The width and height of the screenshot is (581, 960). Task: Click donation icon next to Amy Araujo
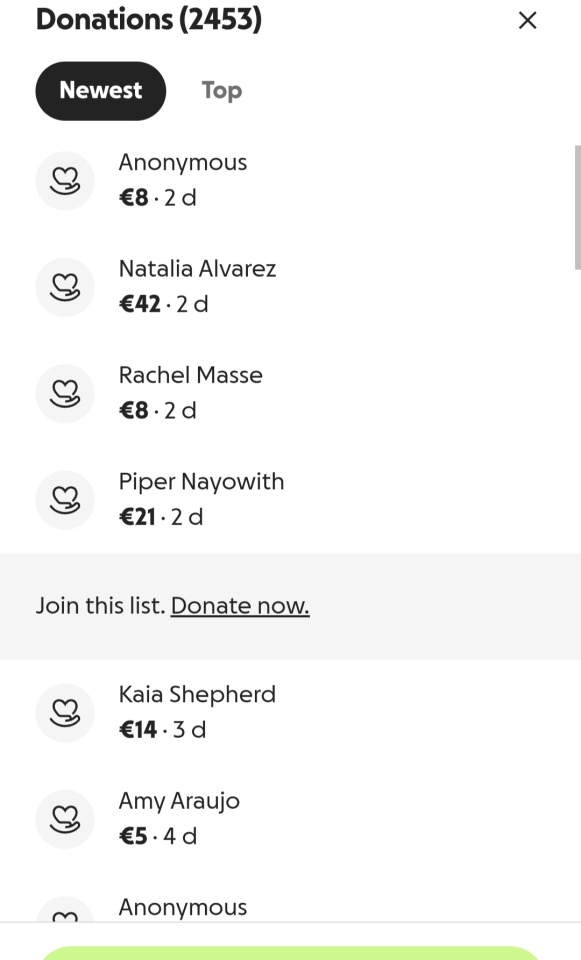pos(65,820)
